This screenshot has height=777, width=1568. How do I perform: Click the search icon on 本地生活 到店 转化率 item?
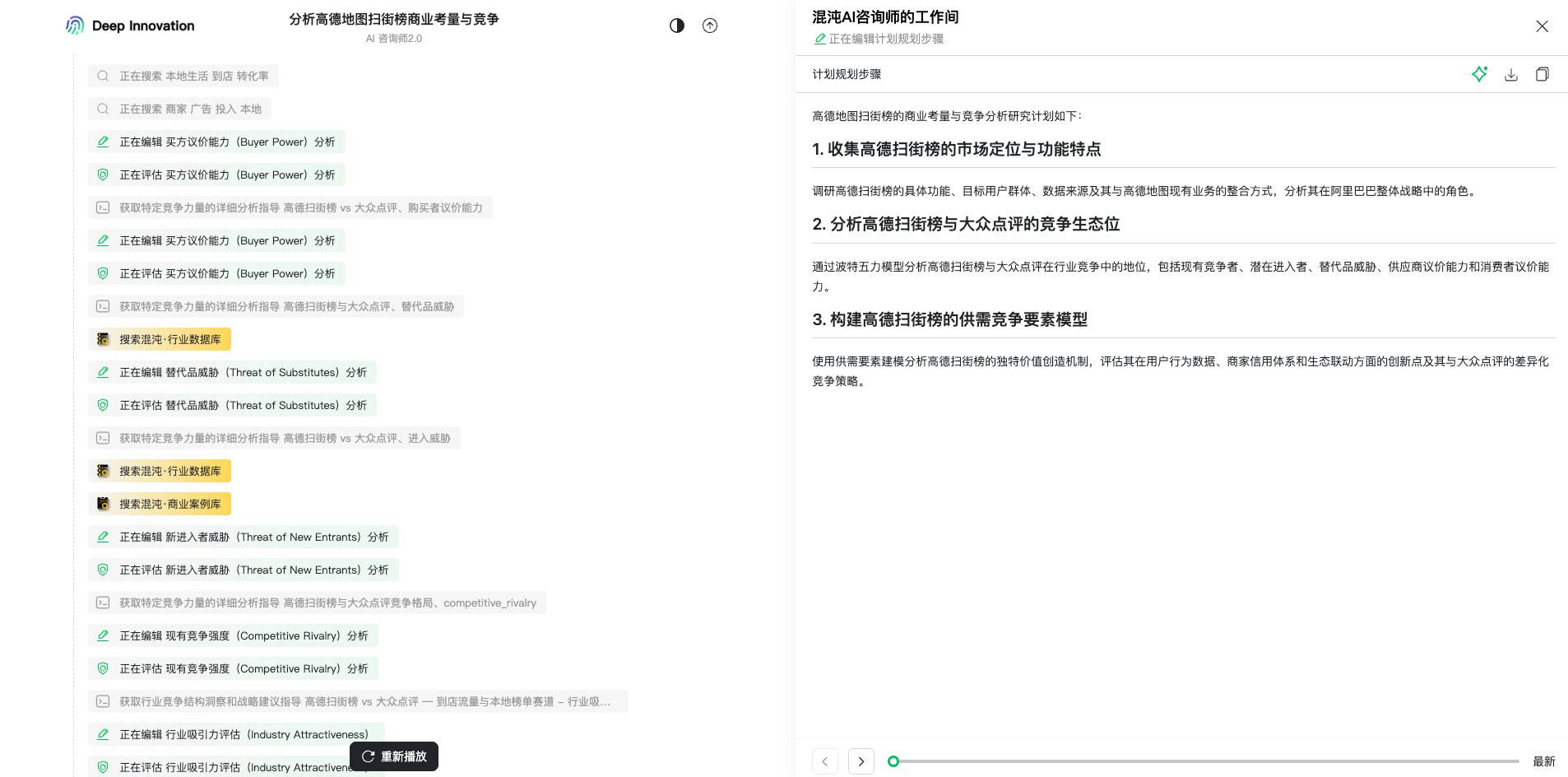coord(103,76)
